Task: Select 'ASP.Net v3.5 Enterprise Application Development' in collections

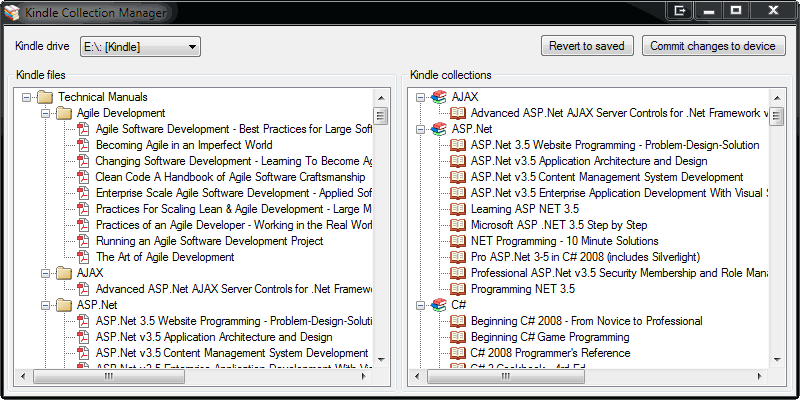Action: coord(619,193)
